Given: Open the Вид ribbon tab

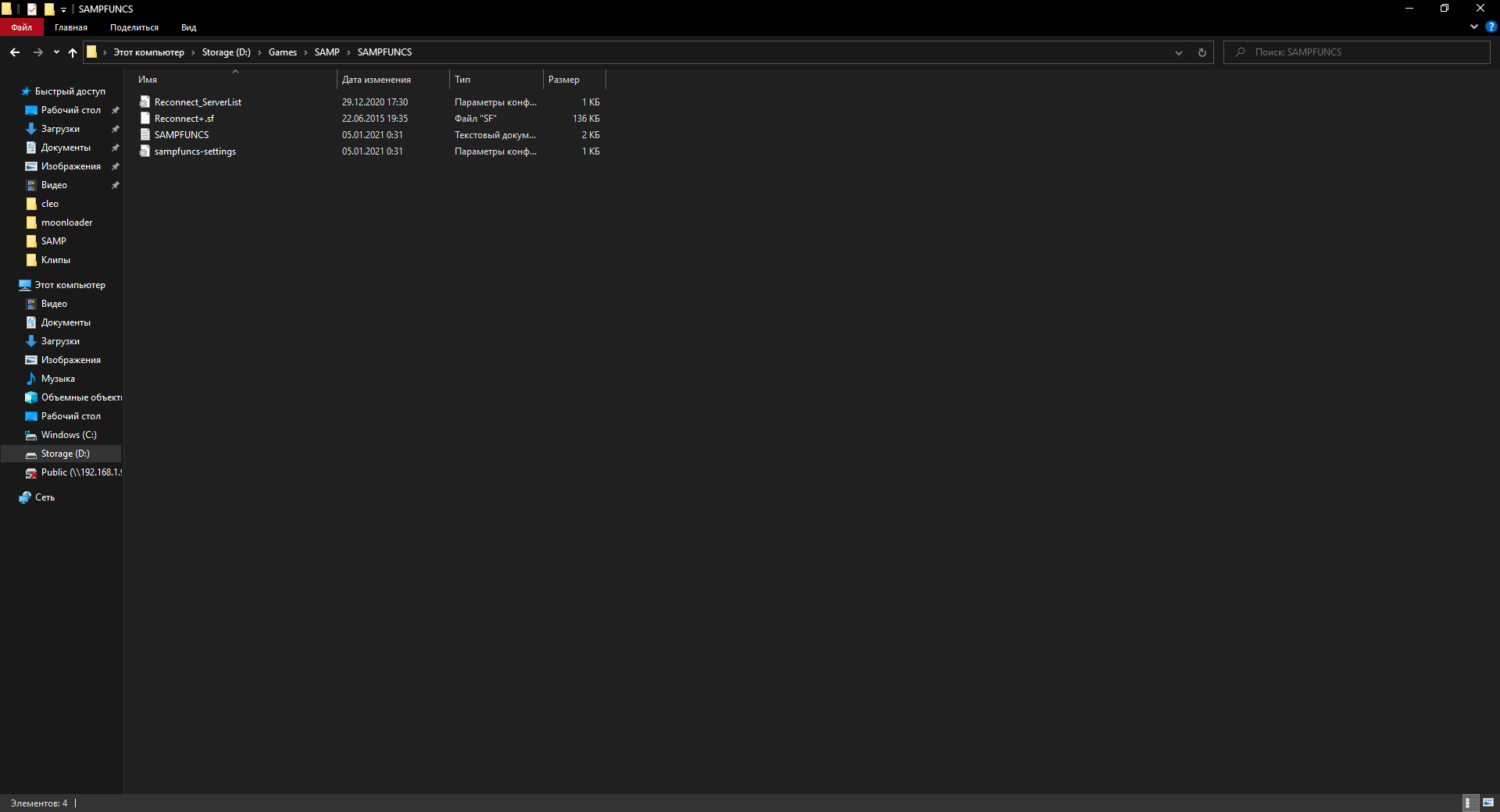Looking at the screenshot, I should (188, 27).
